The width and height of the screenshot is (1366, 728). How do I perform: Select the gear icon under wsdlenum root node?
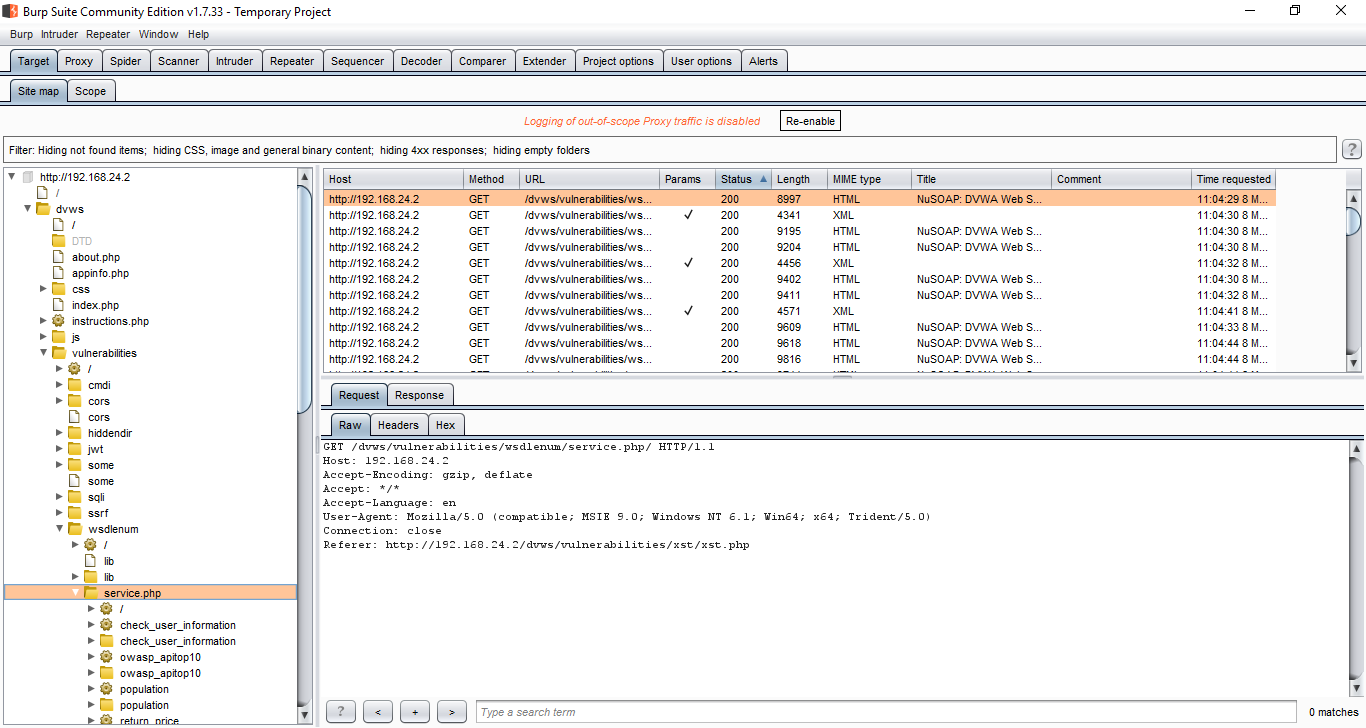[x=90, y=544]
